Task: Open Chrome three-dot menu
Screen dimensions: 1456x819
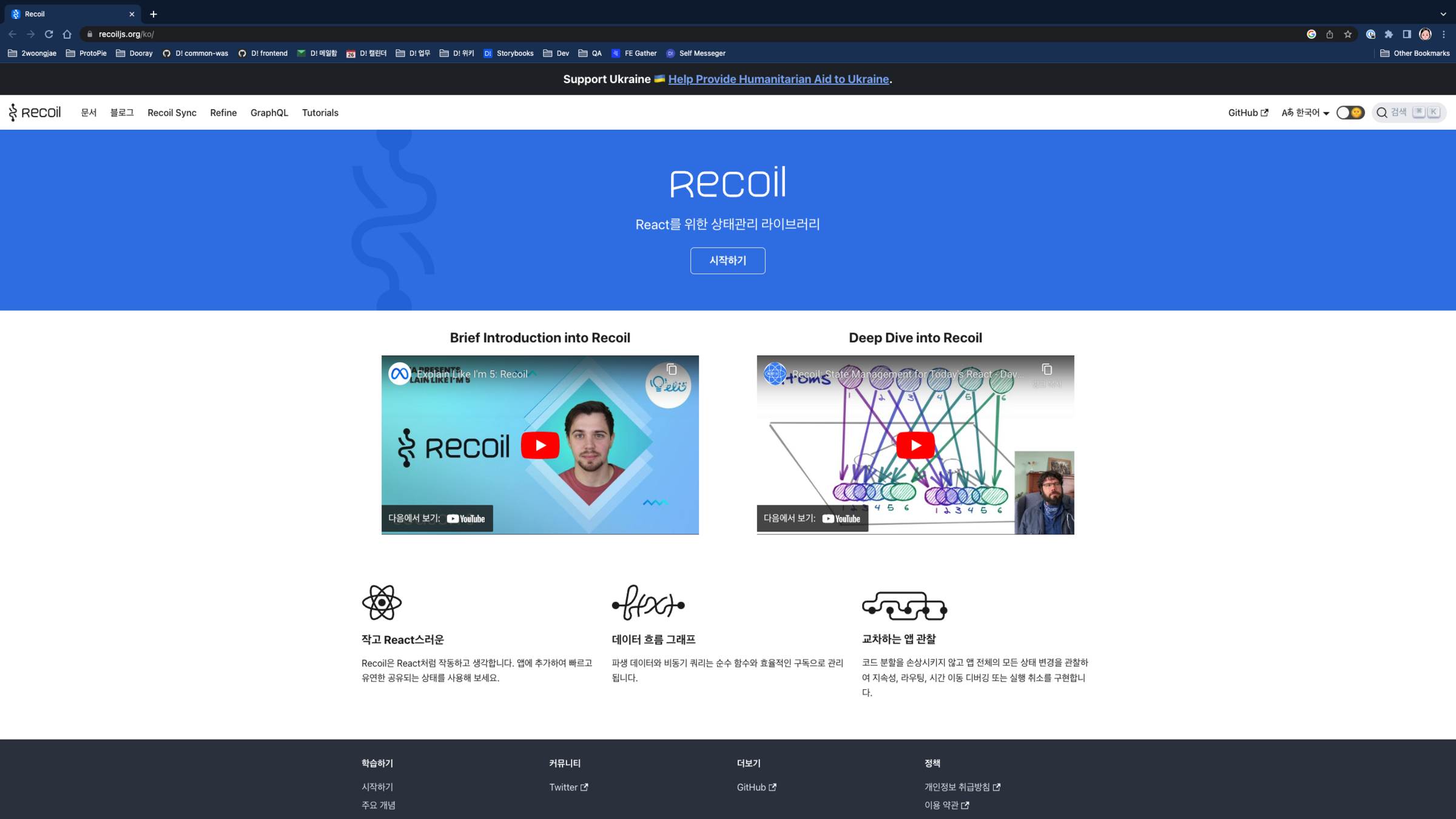Action: coord(1443,34)
